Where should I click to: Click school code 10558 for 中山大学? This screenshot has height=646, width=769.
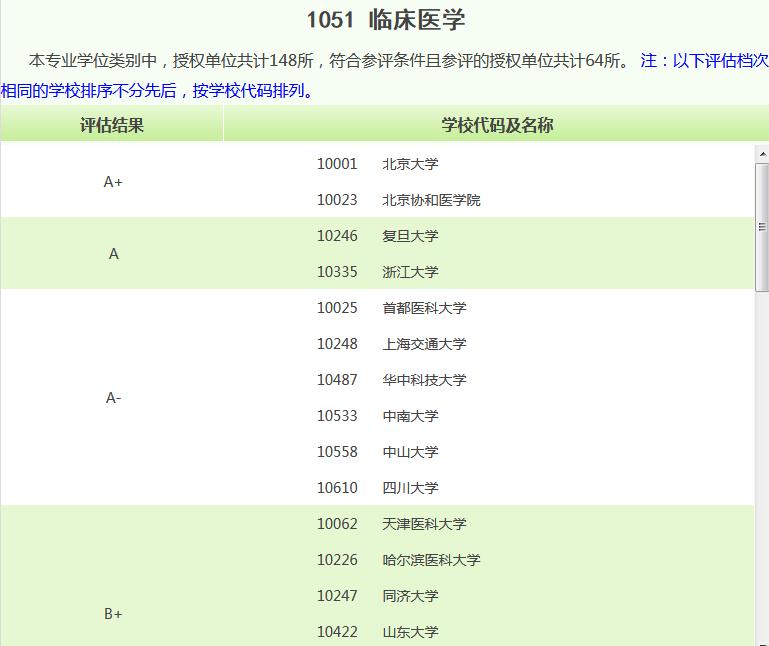[337, 452]
